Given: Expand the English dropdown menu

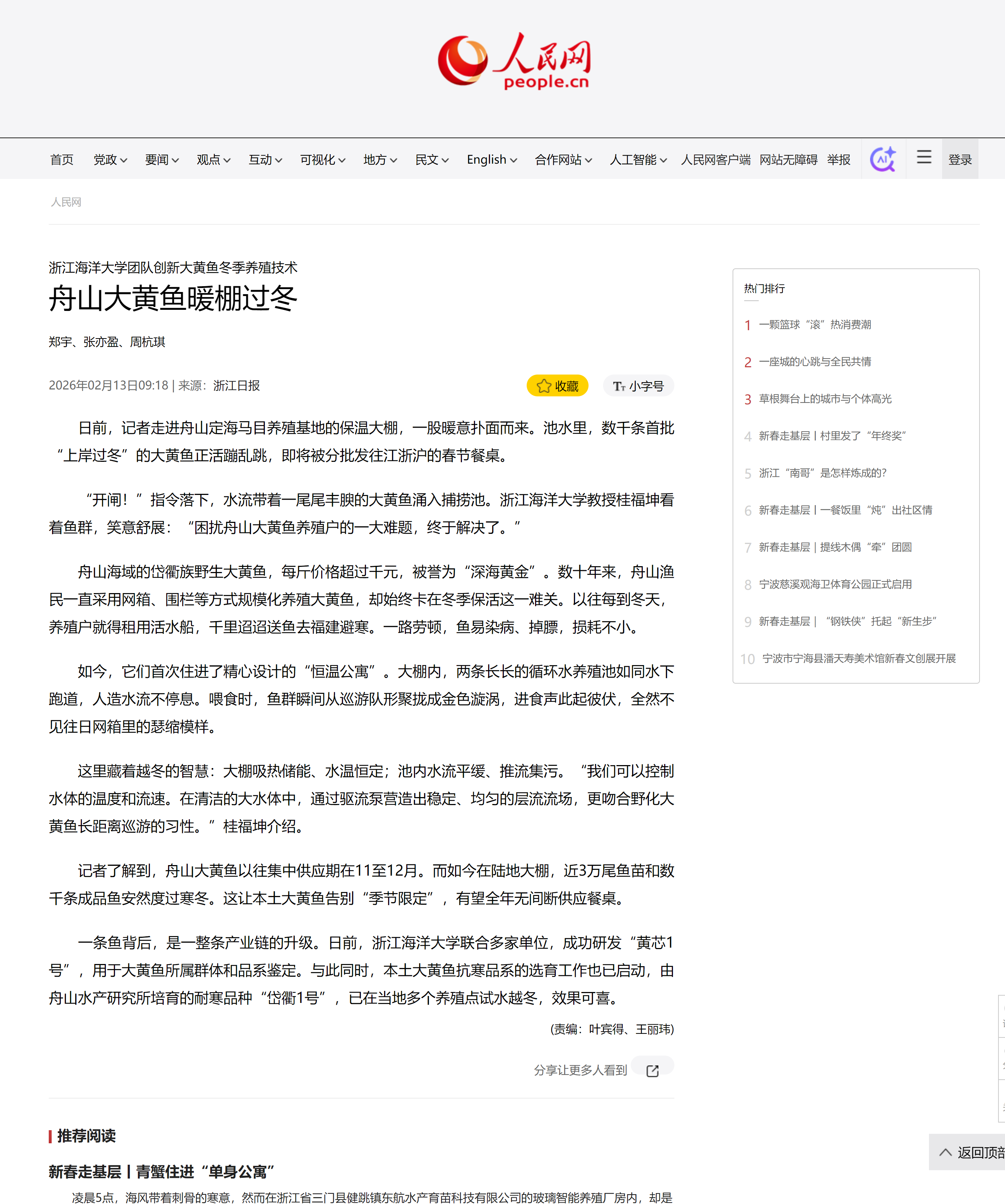Looking at the screenshot, I should coord(492,159).
